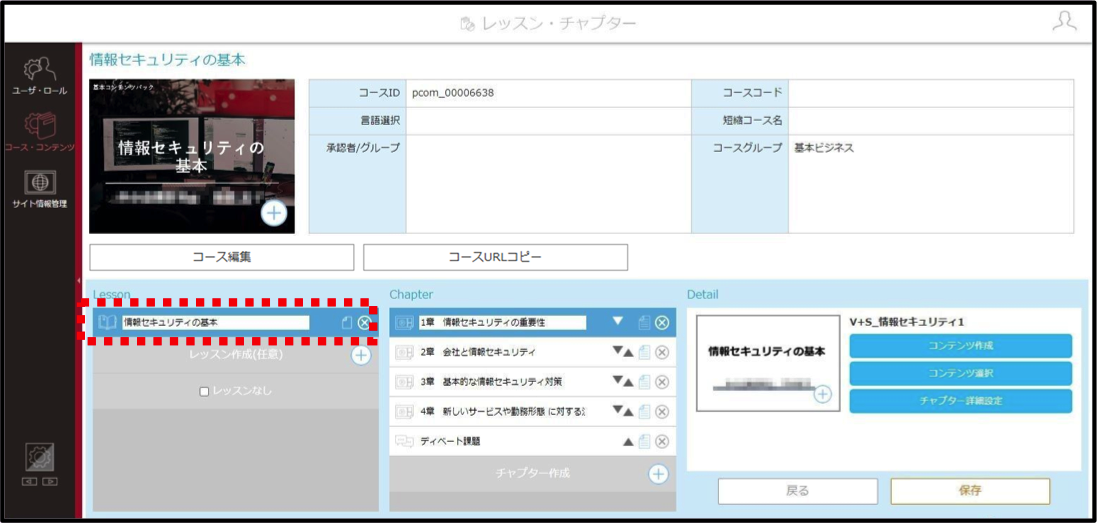The height and width of the screenshot is (523, 1097).
Task: Delete chapter 2章 会社と情報セキュリティ with its X icon
Action: click(662, 352)
